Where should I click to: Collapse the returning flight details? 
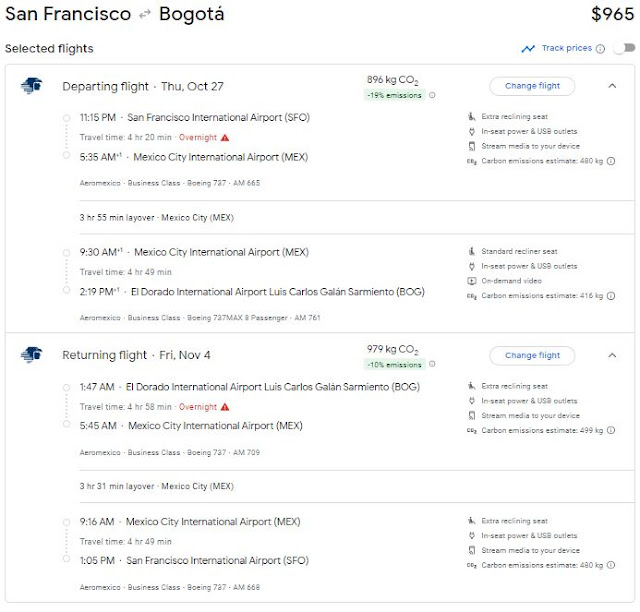612,355
